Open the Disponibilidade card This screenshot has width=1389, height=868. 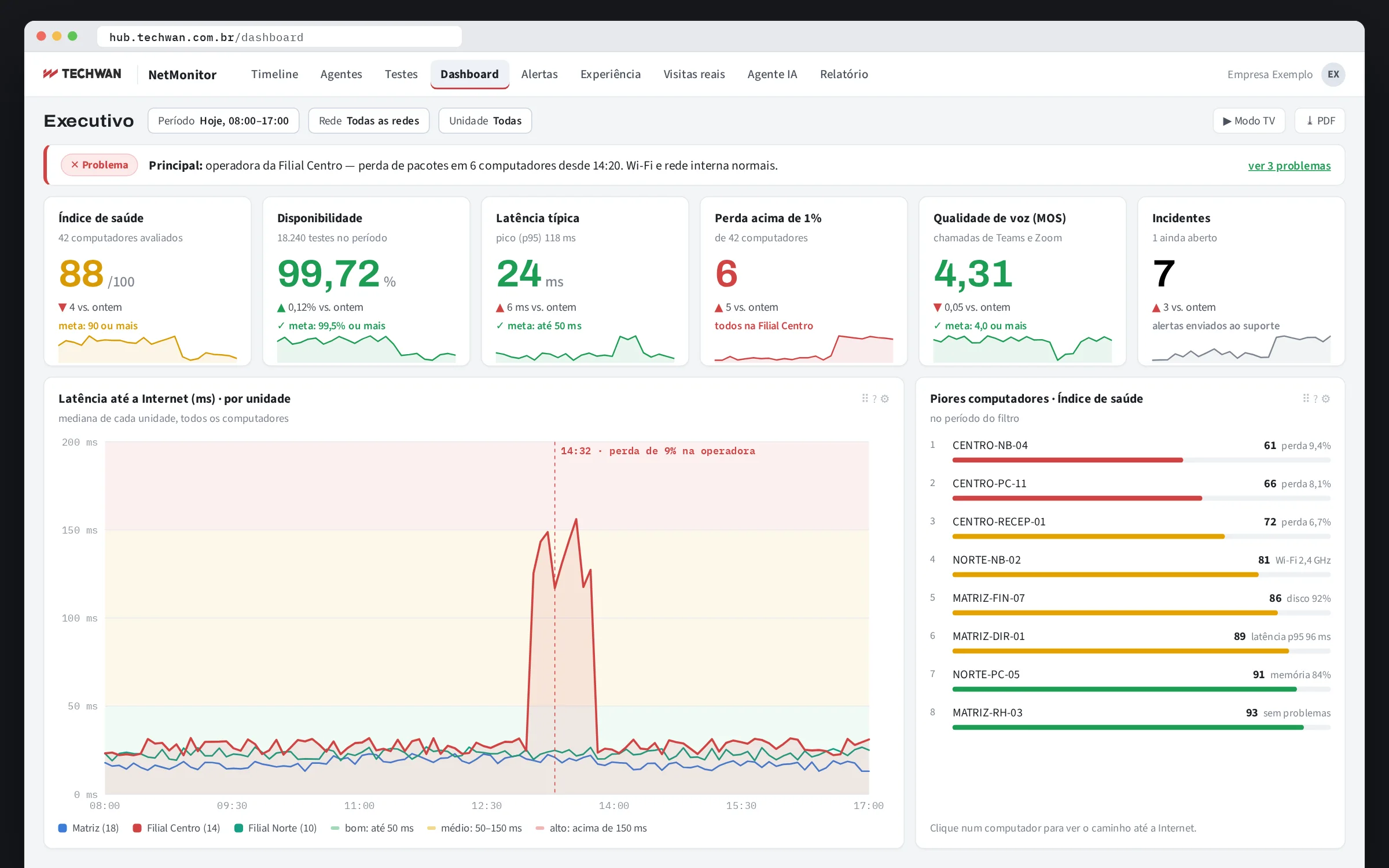pos(366,281)
